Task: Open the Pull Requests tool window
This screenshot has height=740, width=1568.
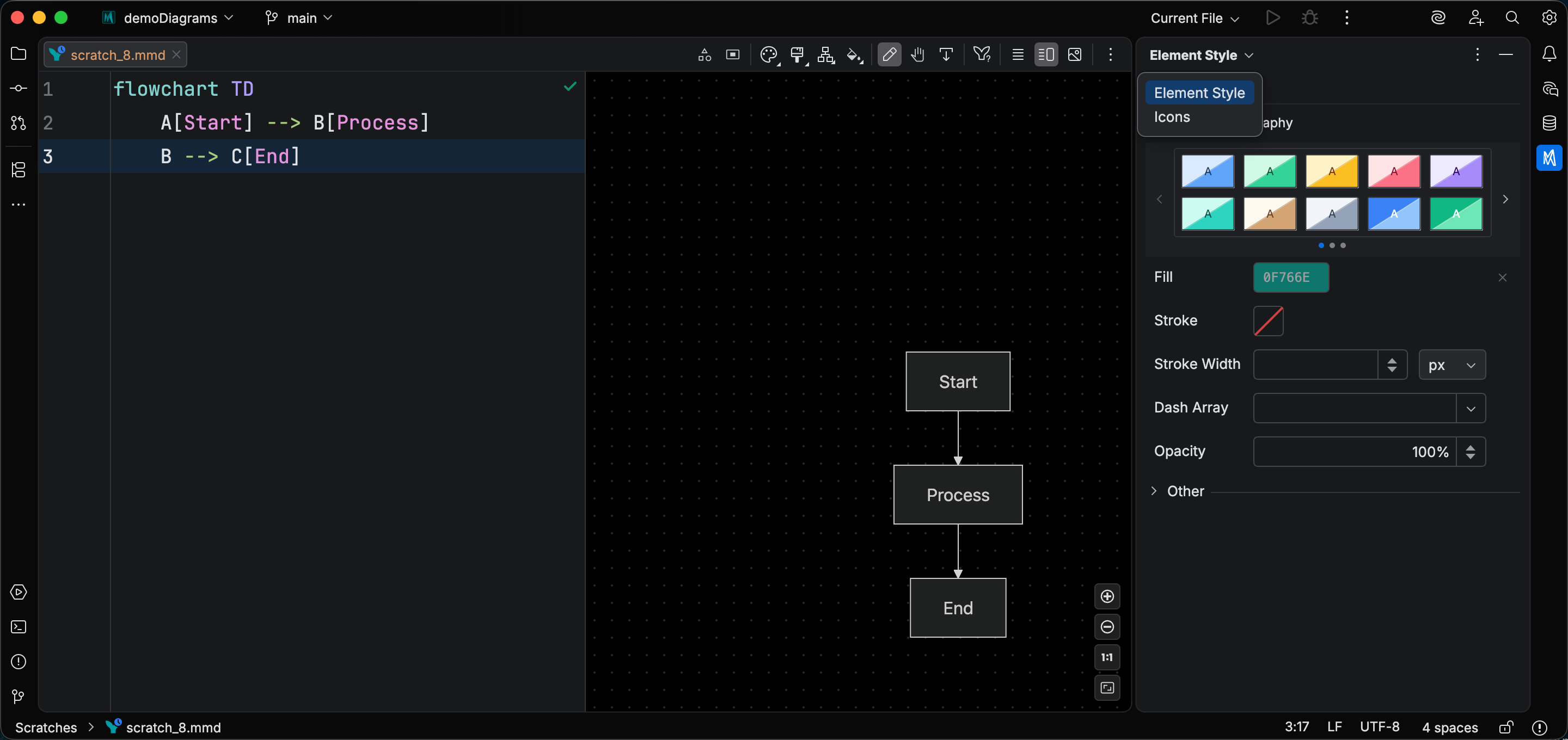Action: pos(19,123)
